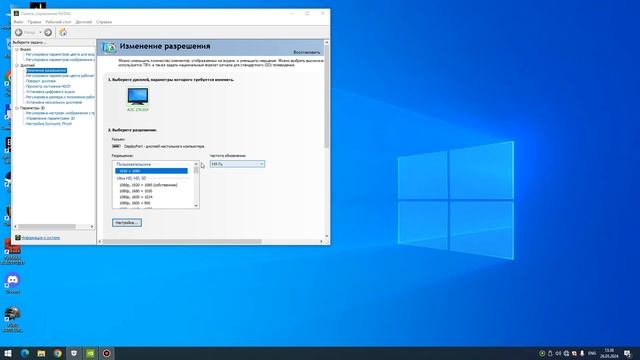Collapse the Видео tree group
Screen dimensions: 640x360
(x=17, y=49)
